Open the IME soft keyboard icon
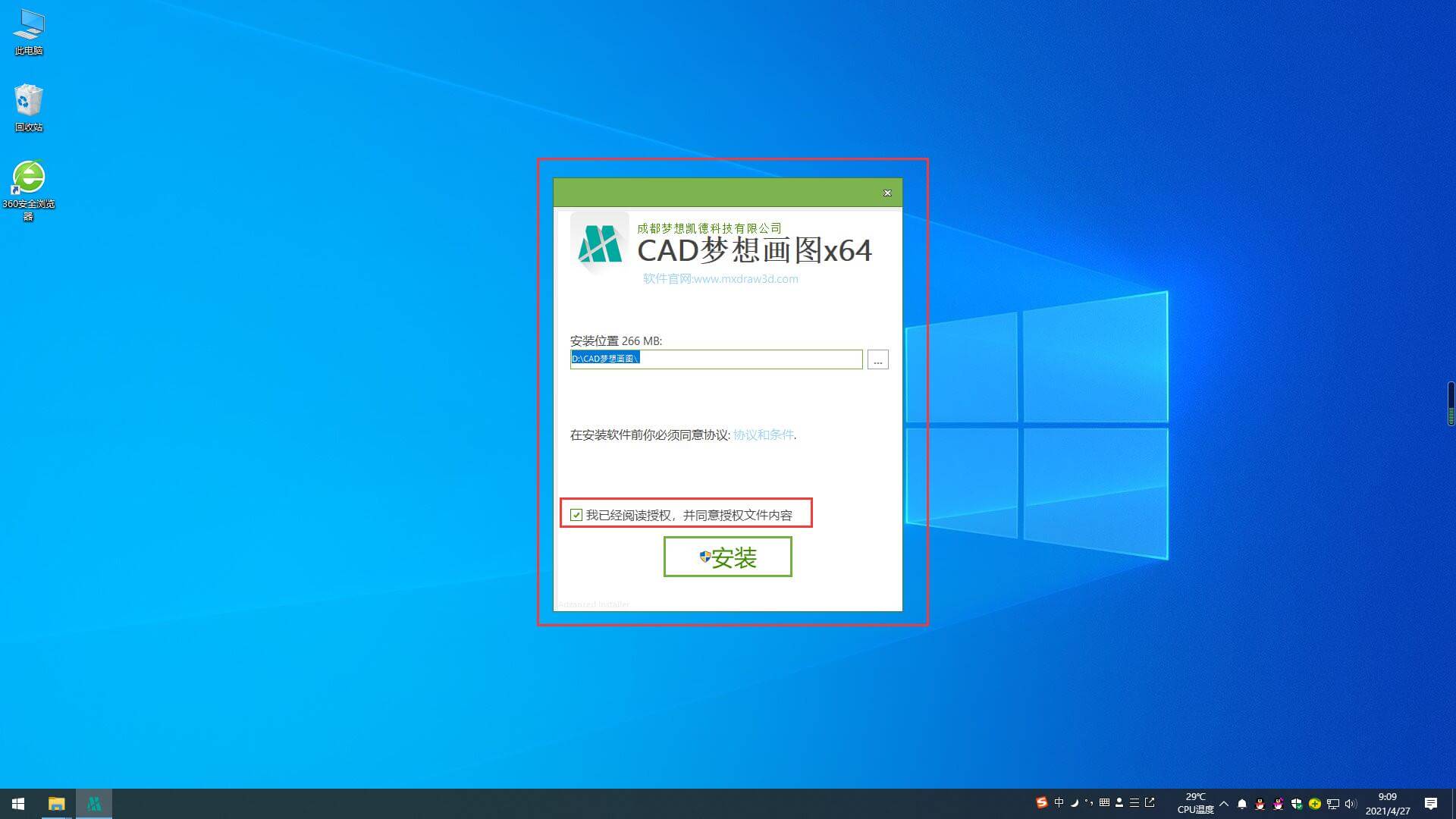Image resolution: width=1456 pixels, height=819 pixels. [1104, 802]
